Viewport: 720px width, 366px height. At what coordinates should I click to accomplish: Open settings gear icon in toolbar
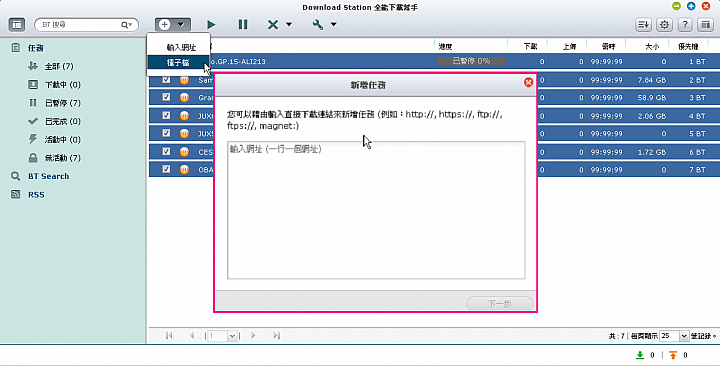[664, 25]
